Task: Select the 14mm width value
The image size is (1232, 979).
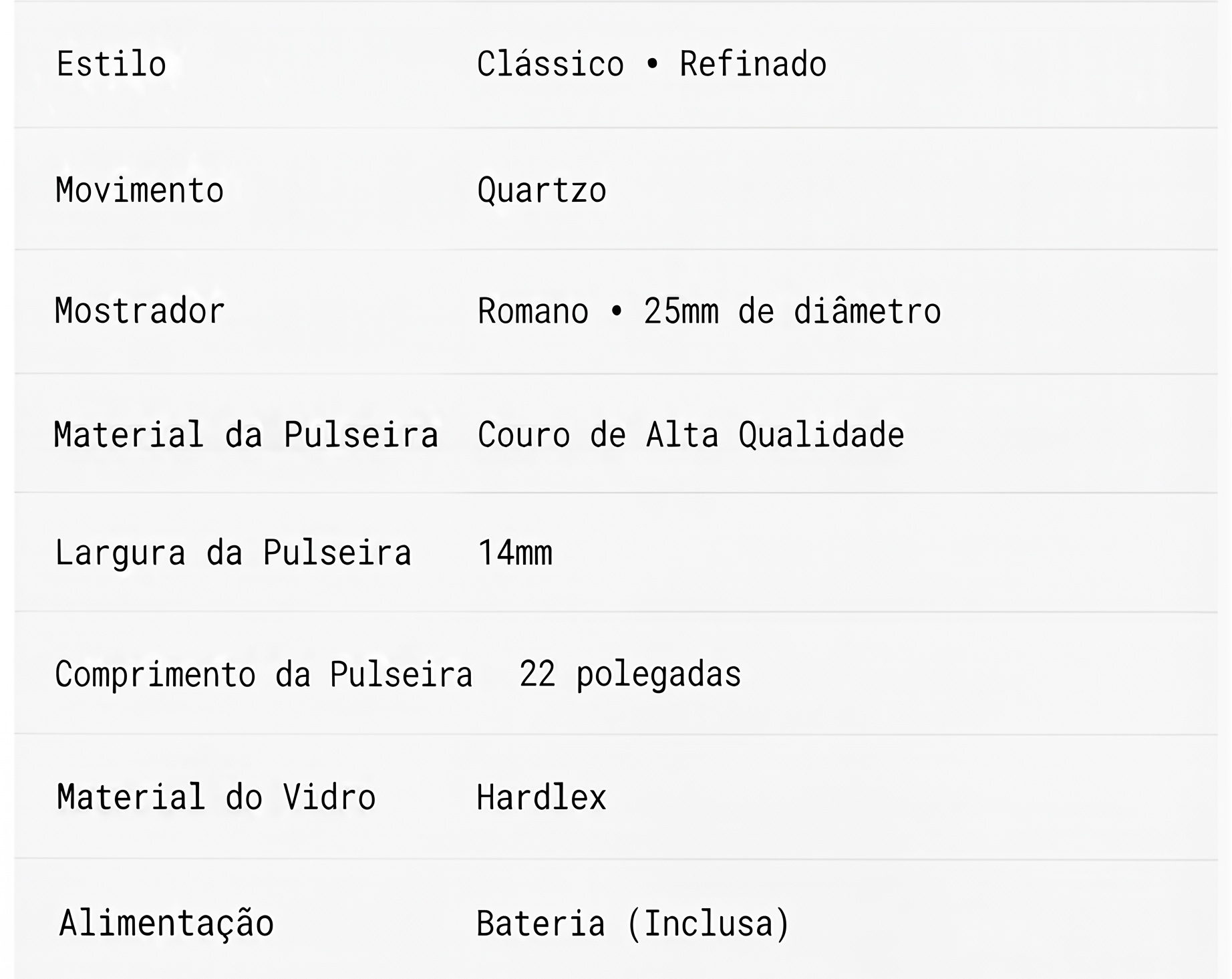Action: tap(515, 553)
